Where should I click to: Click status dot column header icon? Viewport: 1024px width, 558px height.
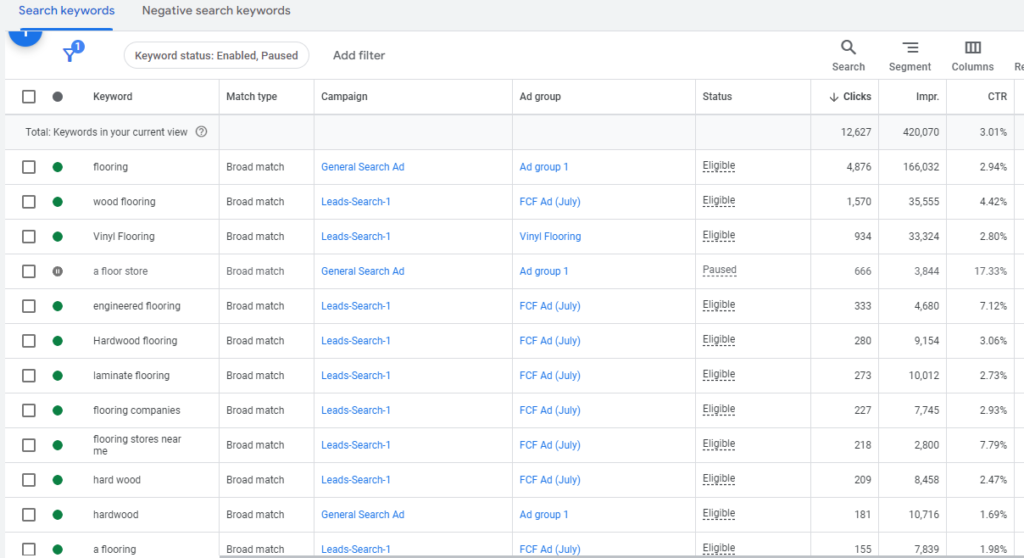pos(57,97)
